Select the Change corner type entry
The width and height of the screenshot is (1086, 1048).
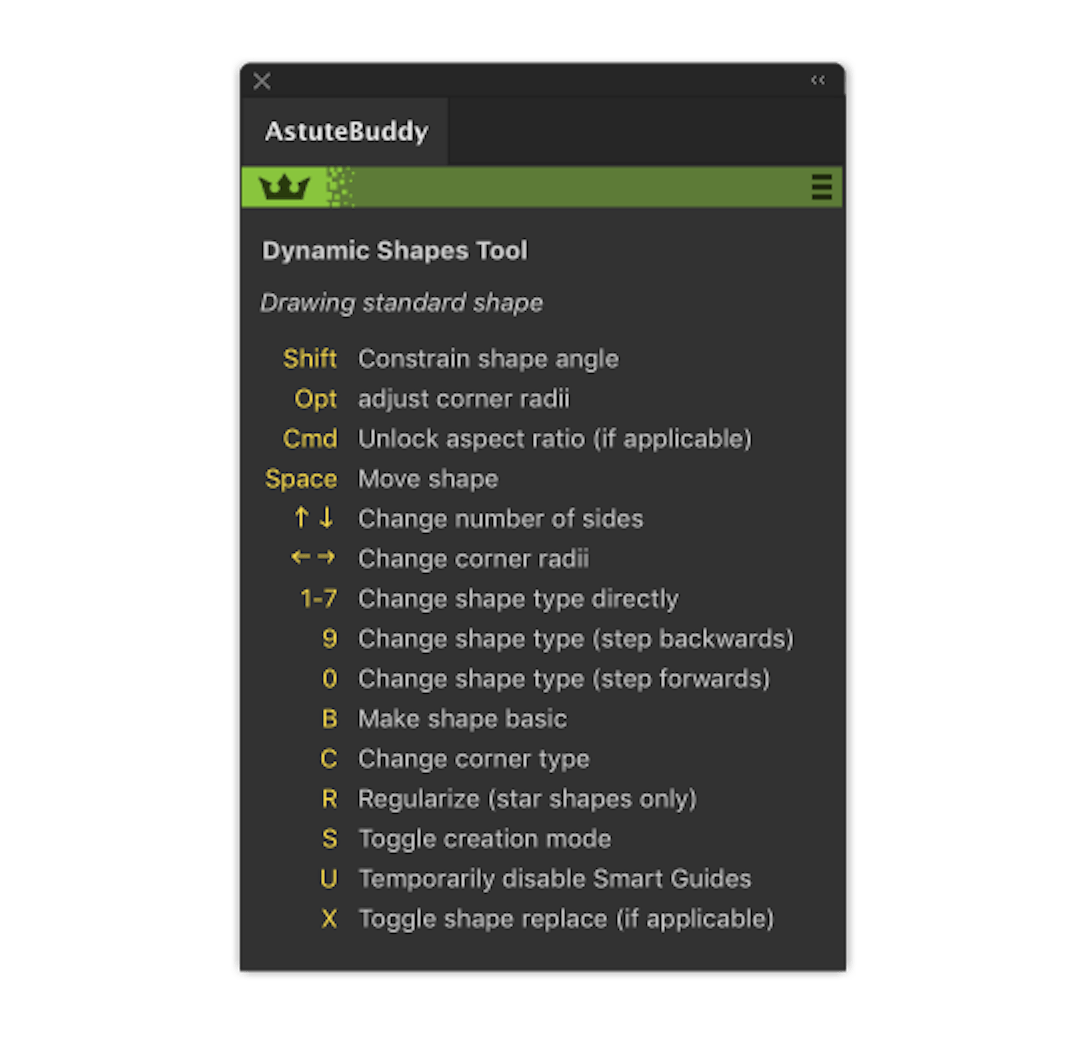click(x=473, y=758)
